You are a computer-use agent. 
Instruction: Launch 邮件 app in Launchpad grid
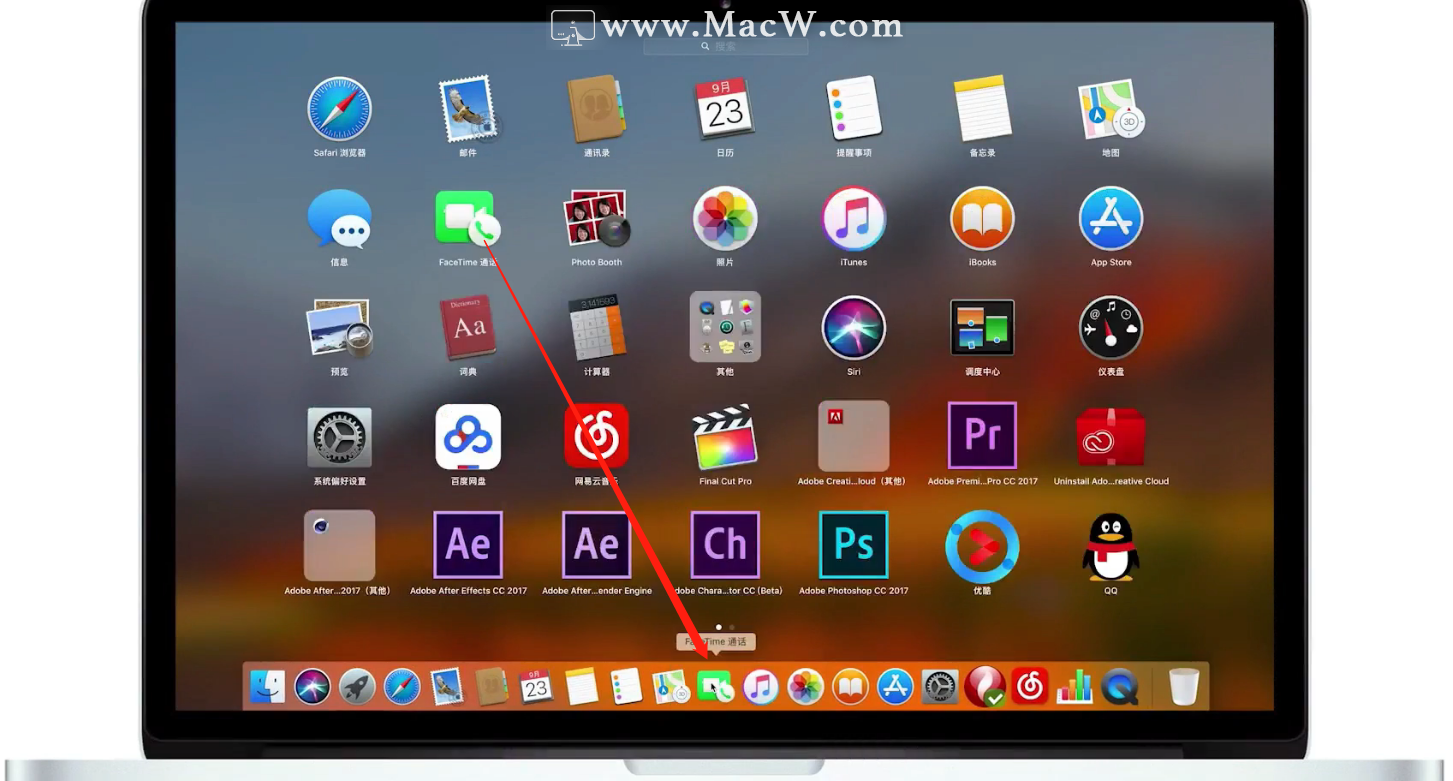[x=468, y=109]
